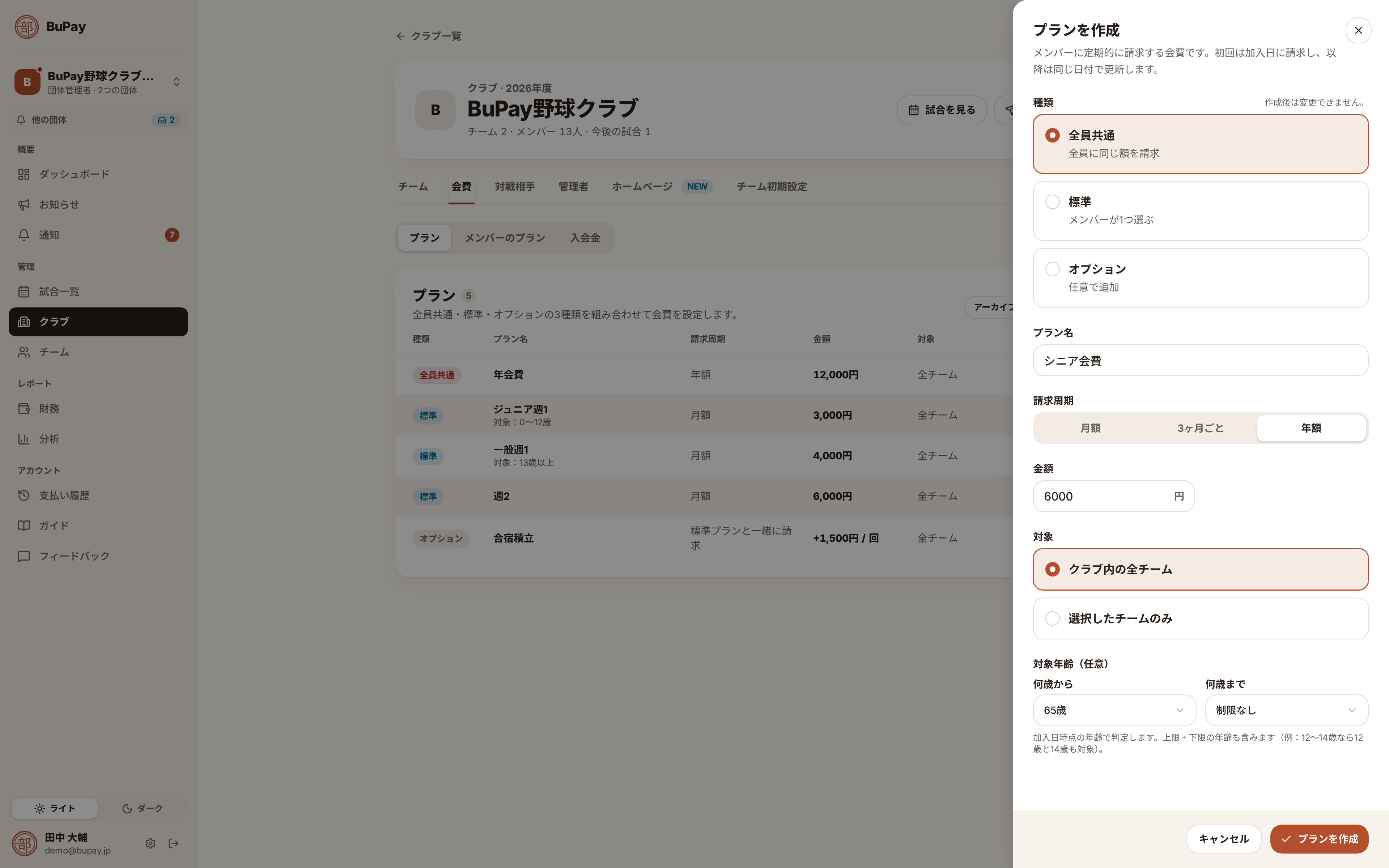Switch to ライト theme
The image size is (1389, 868).
55,808
